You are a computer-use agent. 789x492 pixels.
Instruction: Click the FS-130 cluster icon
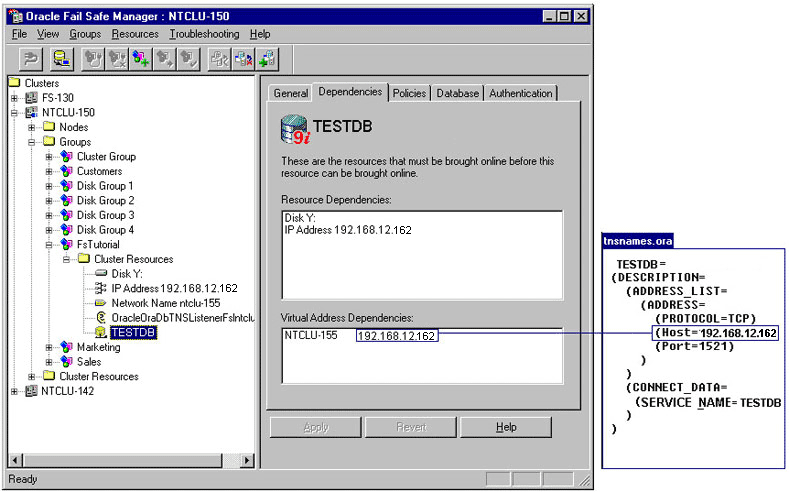click(32, 98)
